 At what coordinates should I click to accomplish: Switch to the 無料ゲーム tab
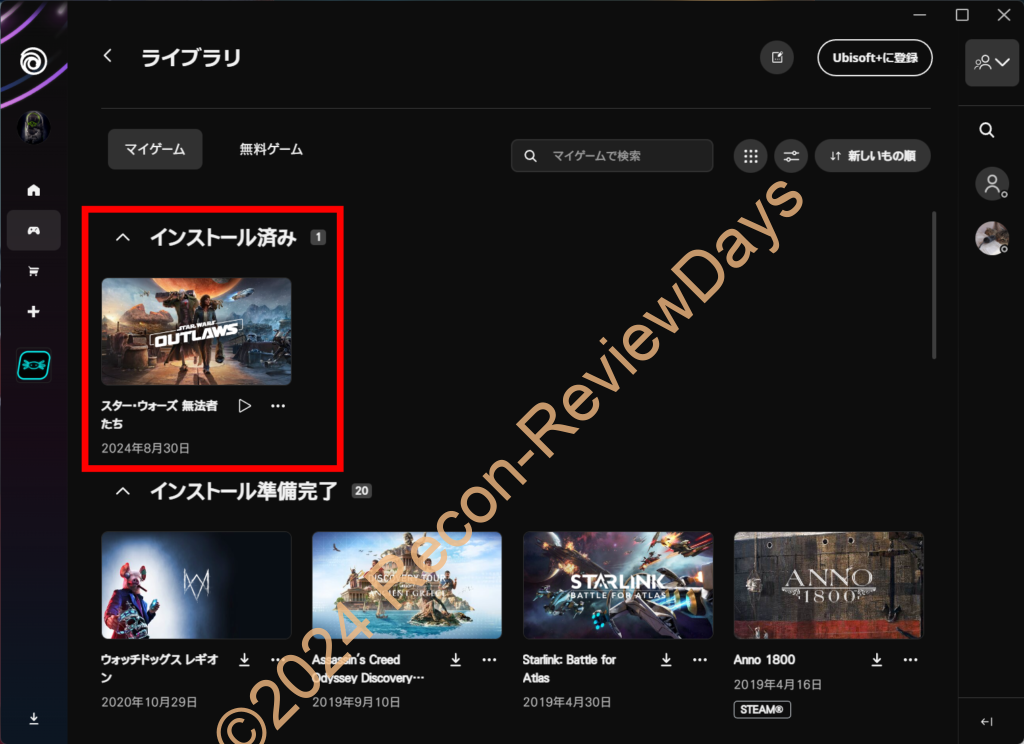coord(271,149)
